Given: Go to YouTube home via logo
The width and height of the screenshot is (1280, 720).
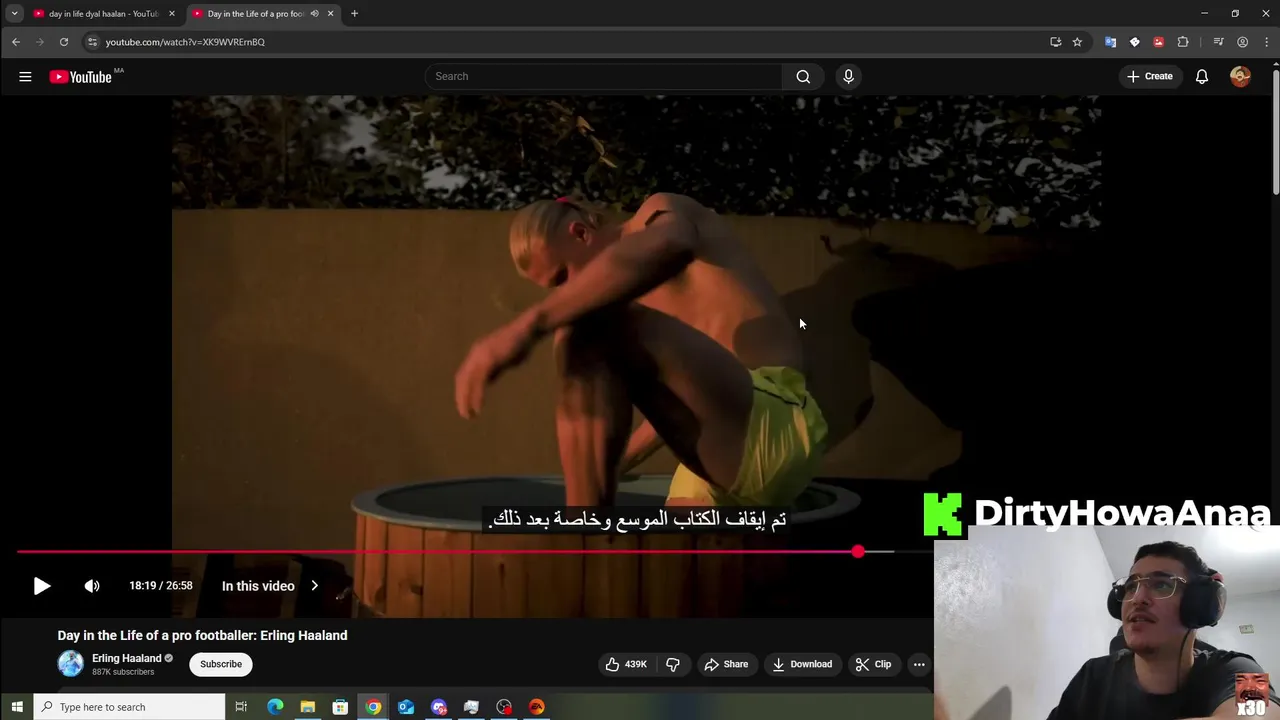Looking at the screenshot, I should [80, 77].
